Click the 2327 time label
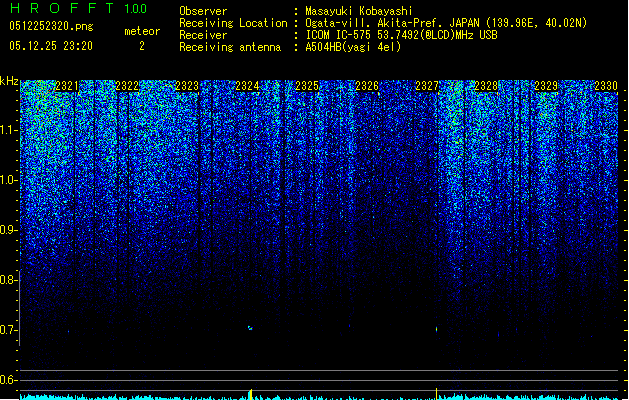Screen dimensions: 629x400 coord(427,86)
